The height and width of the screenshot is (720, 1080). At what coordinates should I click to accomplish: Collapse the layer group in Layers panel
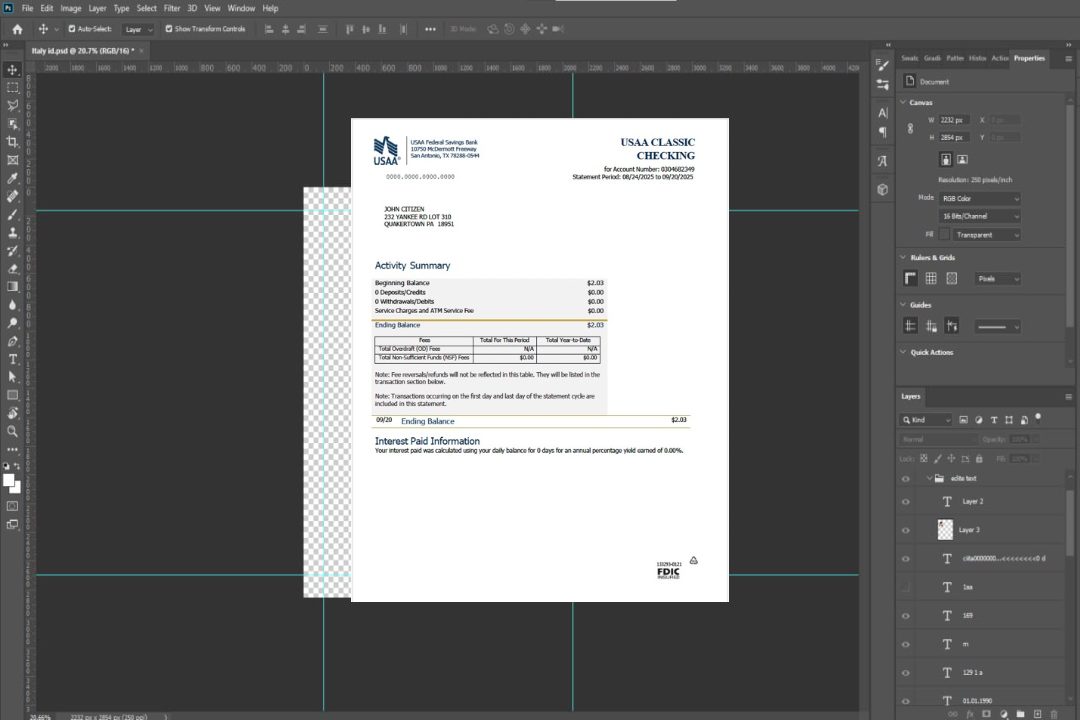pyautogui.click(x=929, y=478)
